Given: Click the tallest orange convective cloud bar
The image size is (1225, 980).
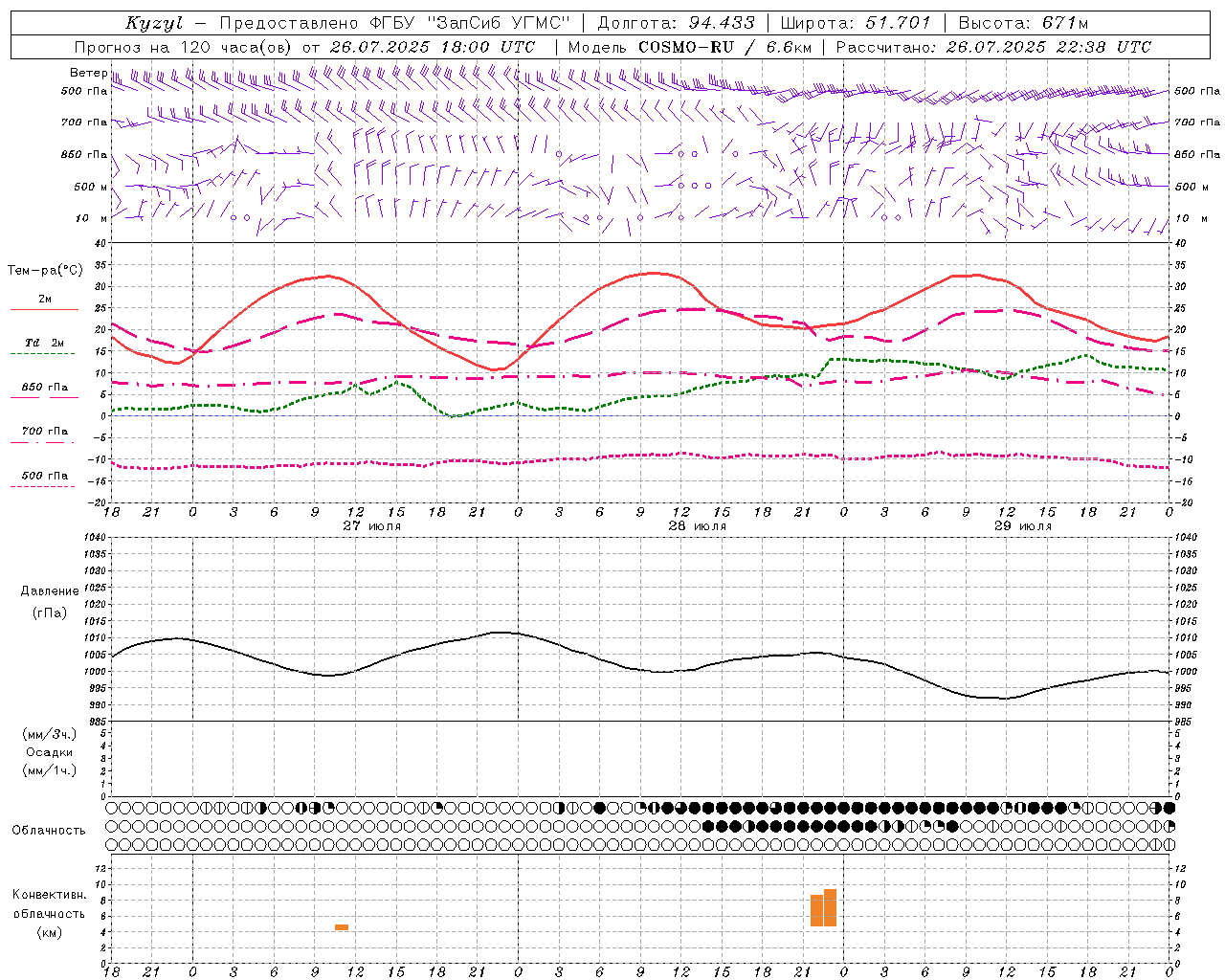Looking at the screenshot, I should 830,907.
